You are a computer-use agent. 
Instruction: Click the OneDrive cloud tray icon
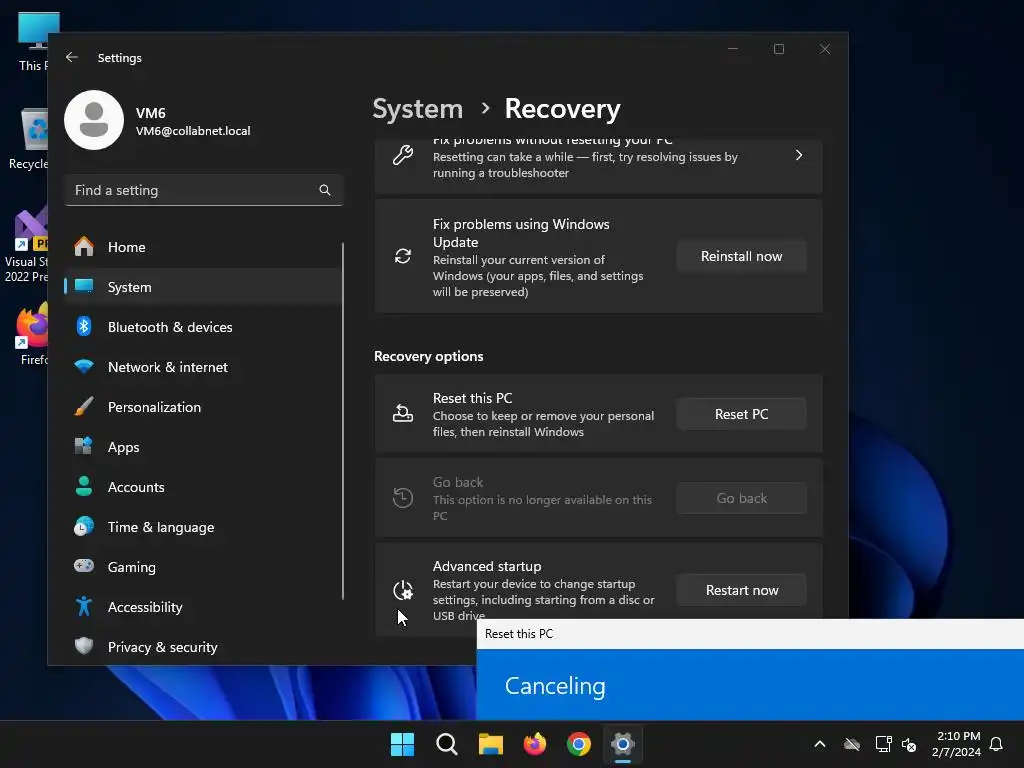coord(852,744)
